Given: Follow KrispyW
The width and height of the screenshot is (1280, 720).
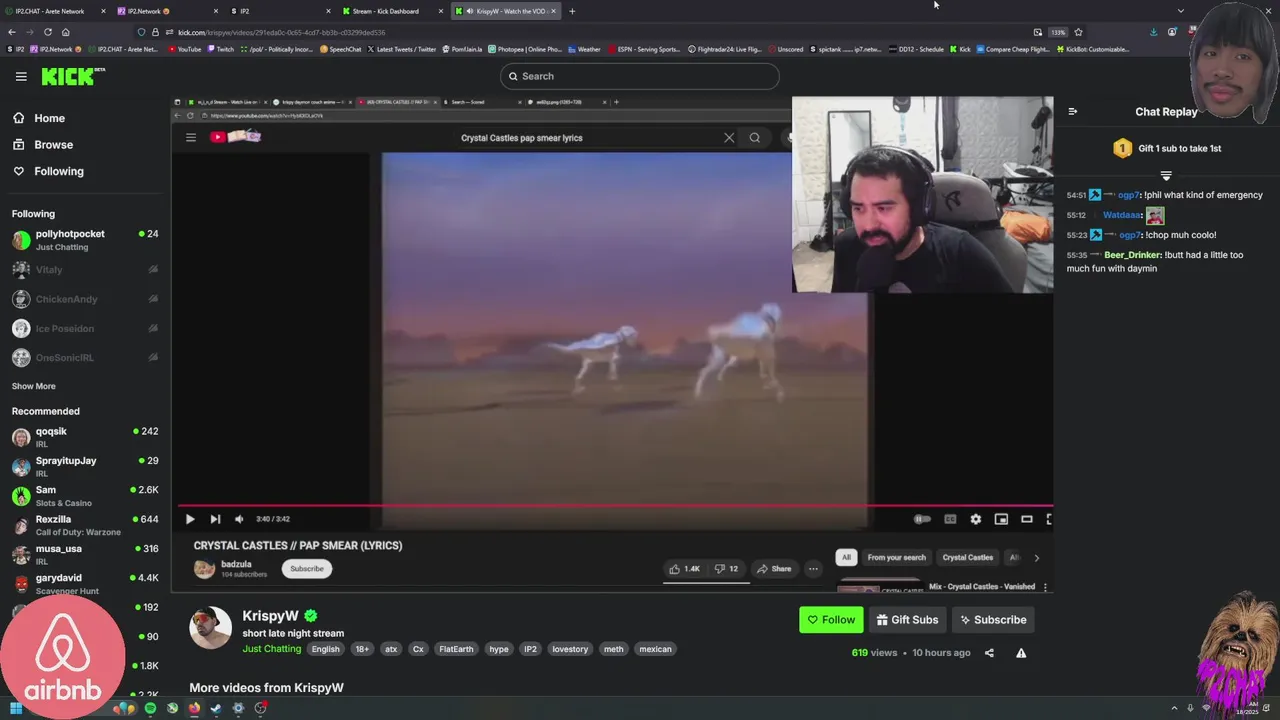Looking at the screenshot, I should pyautogui.click(x=831, y=620).
